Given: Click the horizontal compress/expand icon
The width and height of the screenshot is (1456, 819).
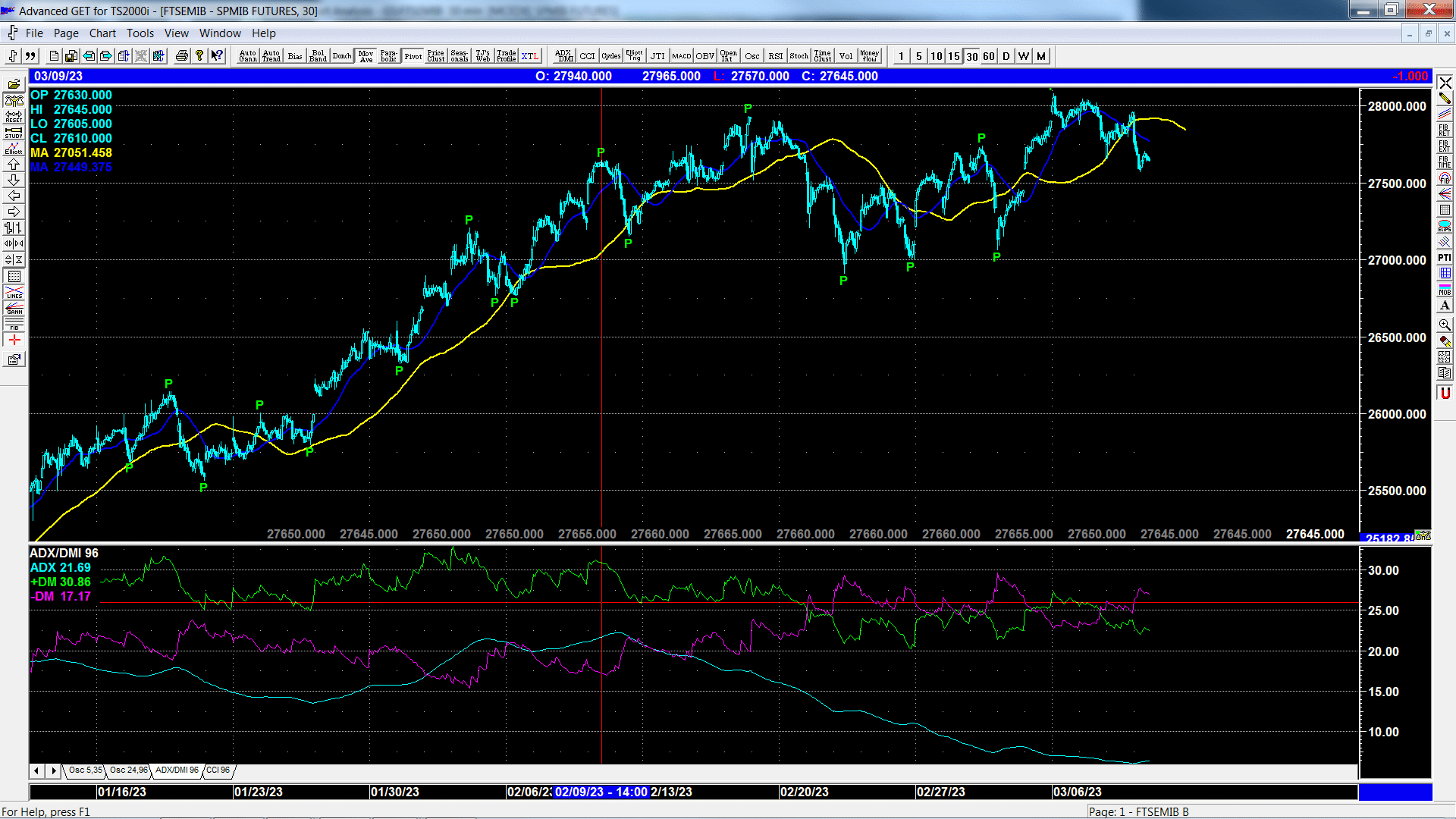Looking at the screenshot, I should pyautogui.click(x=14, y=243).
